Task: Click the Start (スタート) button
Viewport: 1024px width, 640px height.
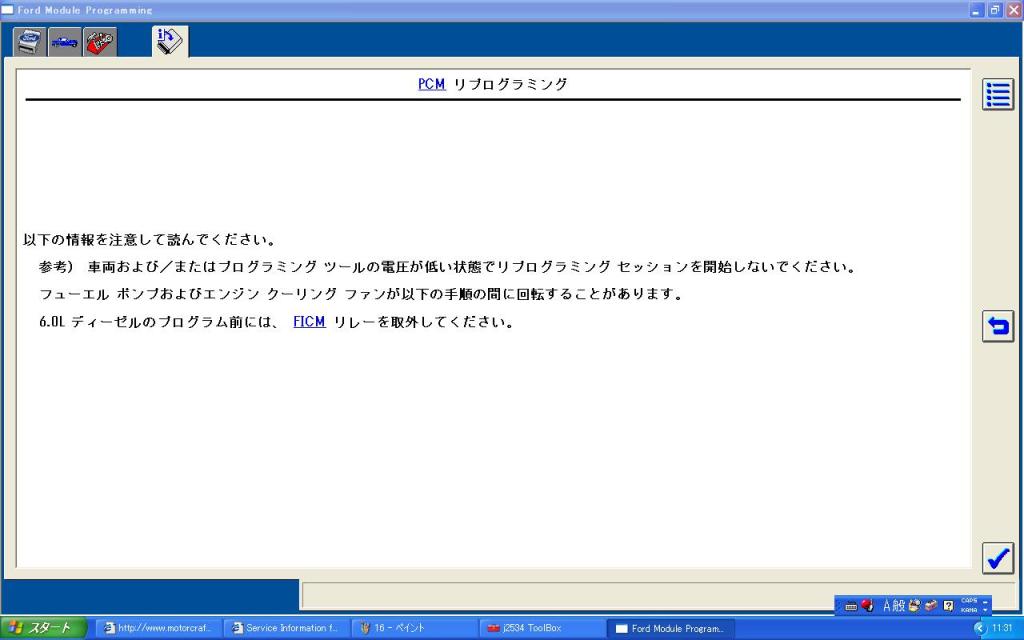Action: [44, 628]
